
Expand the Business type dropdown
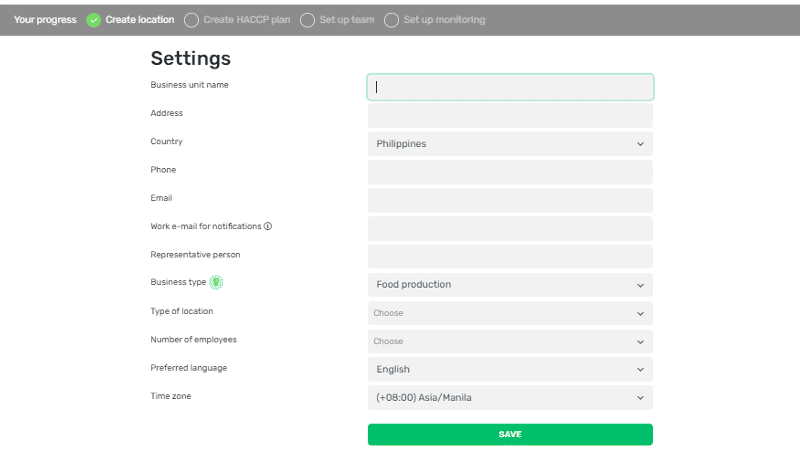pyautogui.click(x=510, y=285)
